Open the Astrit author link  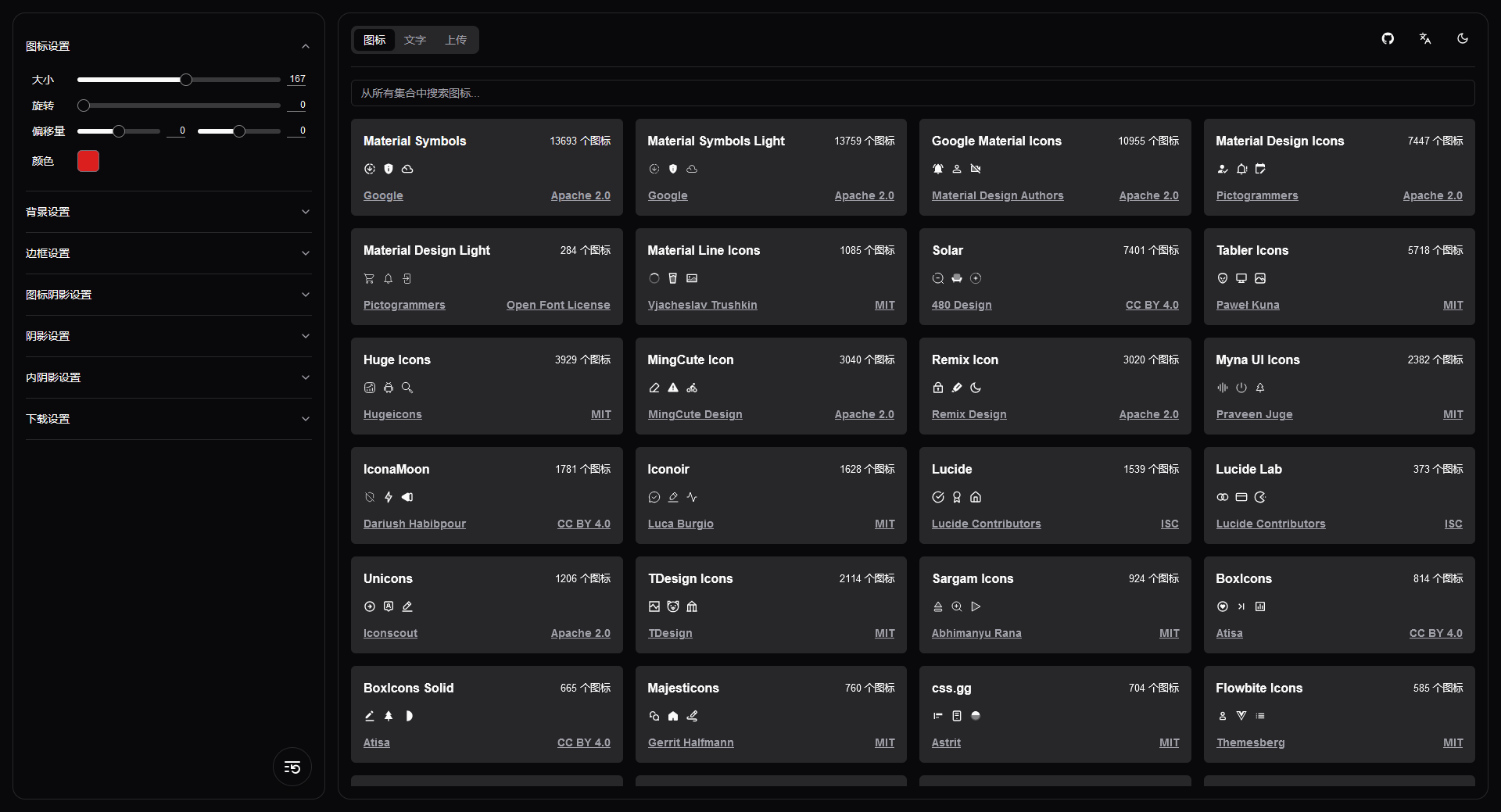click(x=946, y=742)
